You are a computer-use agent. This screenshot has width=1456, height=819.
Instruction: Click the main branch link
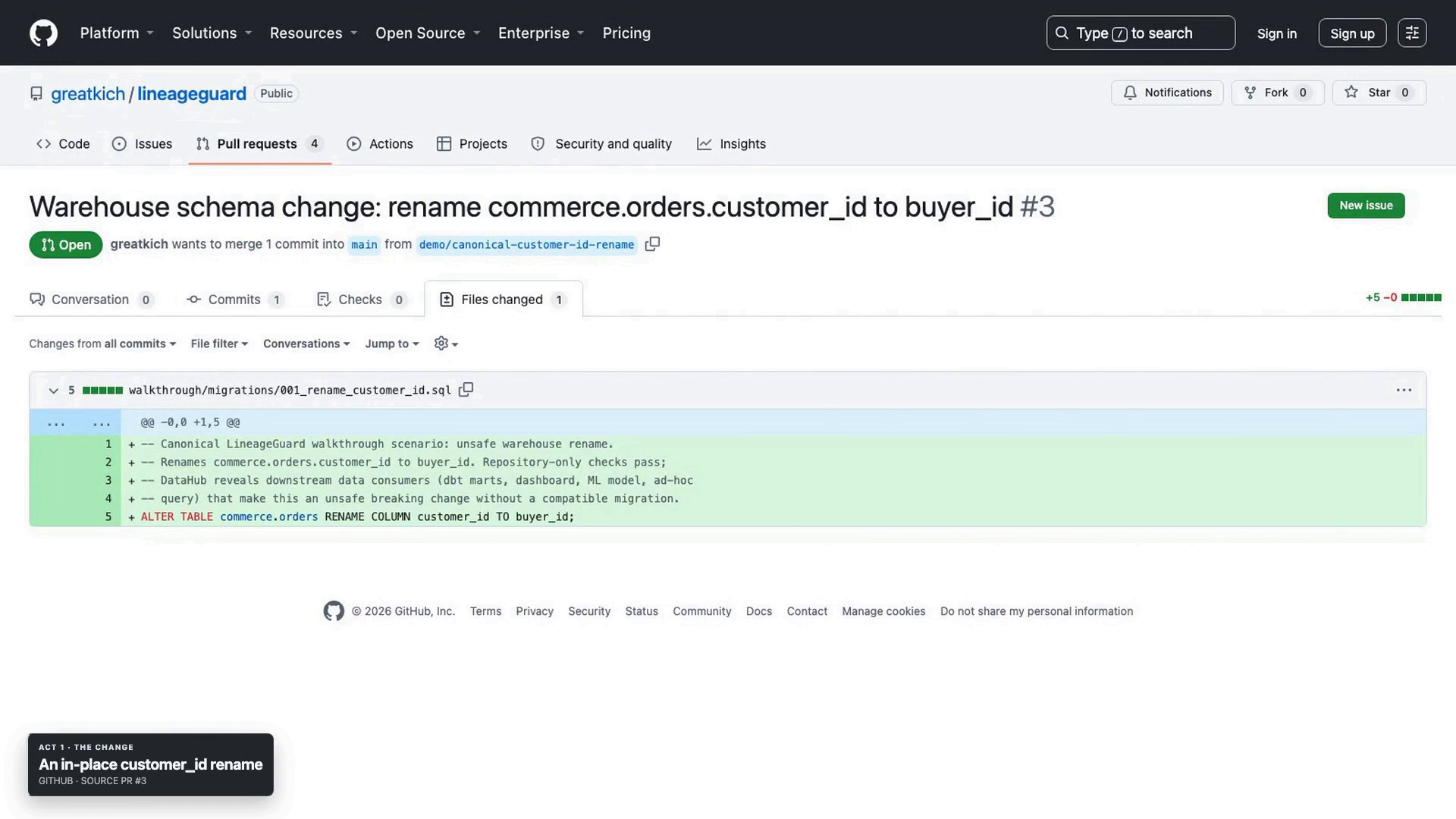tap(364, 244)
